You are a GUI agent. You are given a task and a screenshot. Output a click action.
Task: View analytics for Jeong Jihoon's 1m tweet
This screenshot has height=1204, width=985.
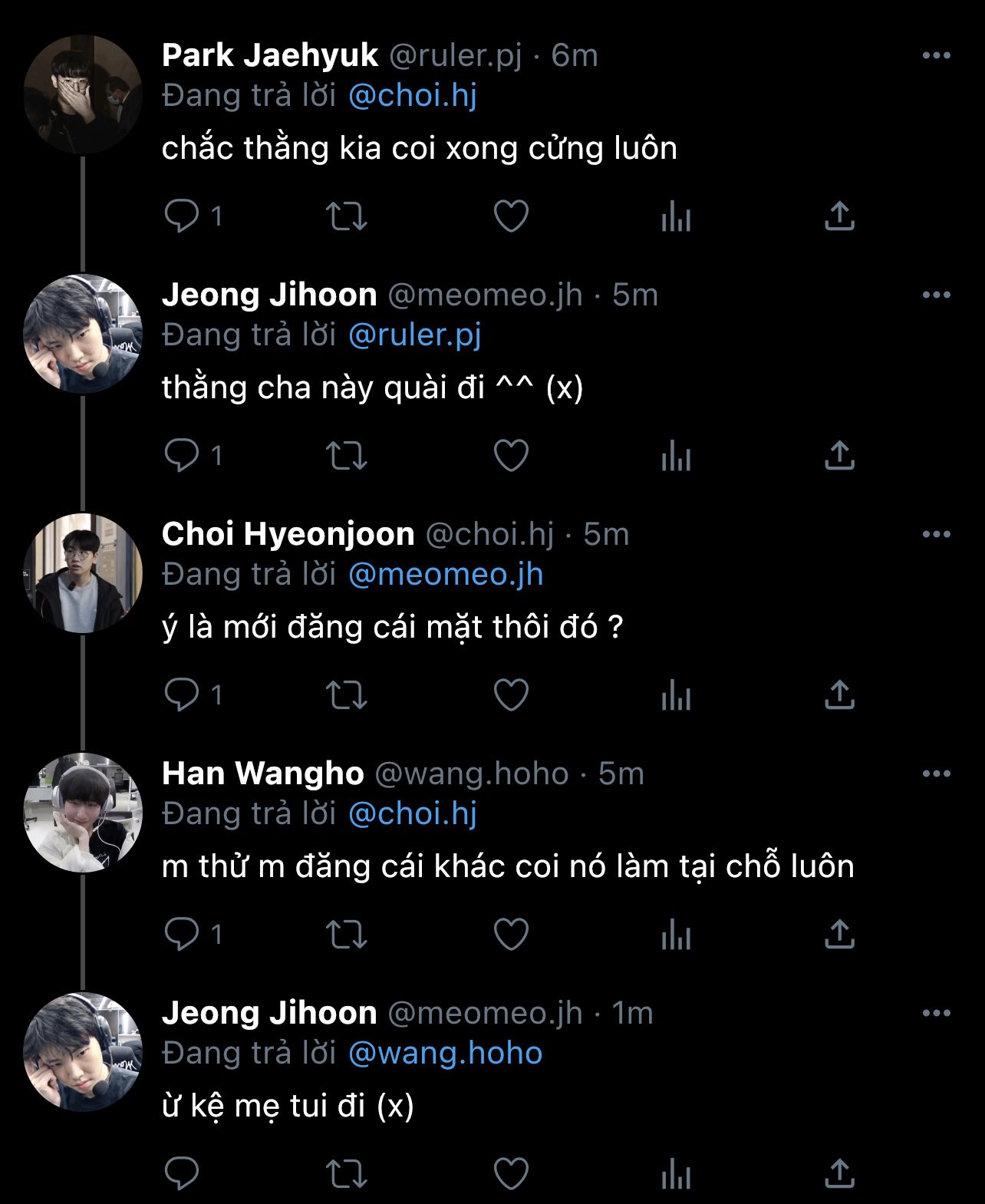pyautogui.click(x=676, y=1174)
